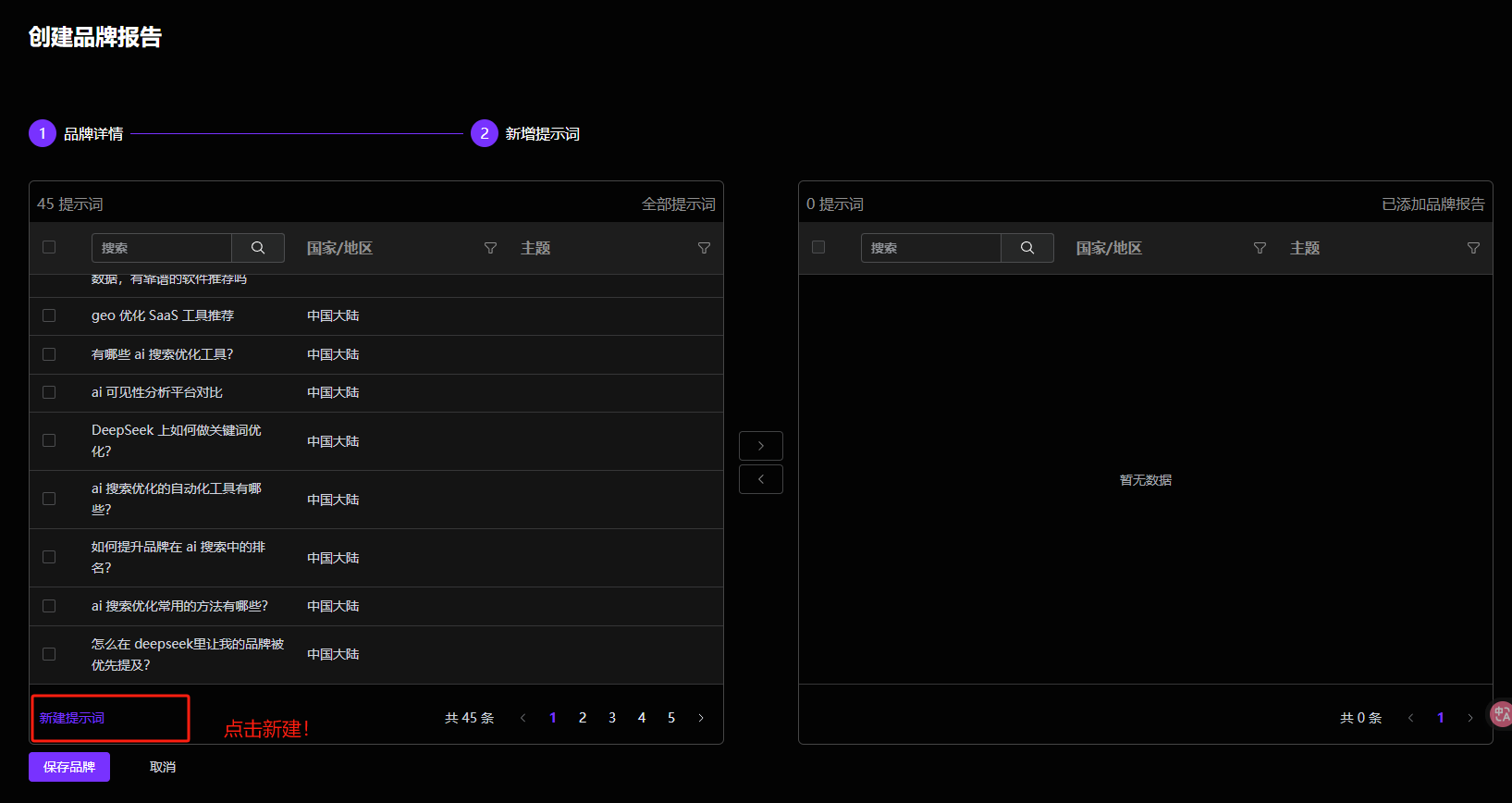Click the 取消 button
1512x803 pixels.
(163, 767)
